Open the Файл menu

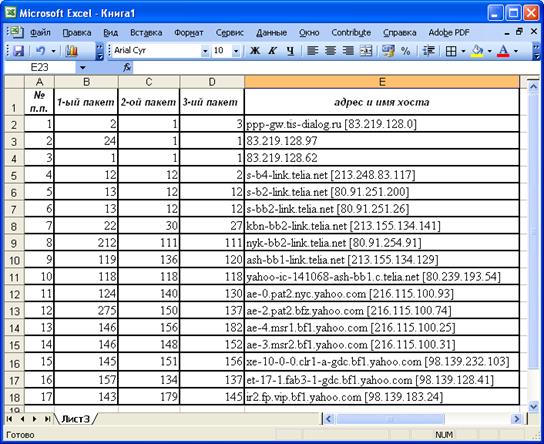[40, 33]
